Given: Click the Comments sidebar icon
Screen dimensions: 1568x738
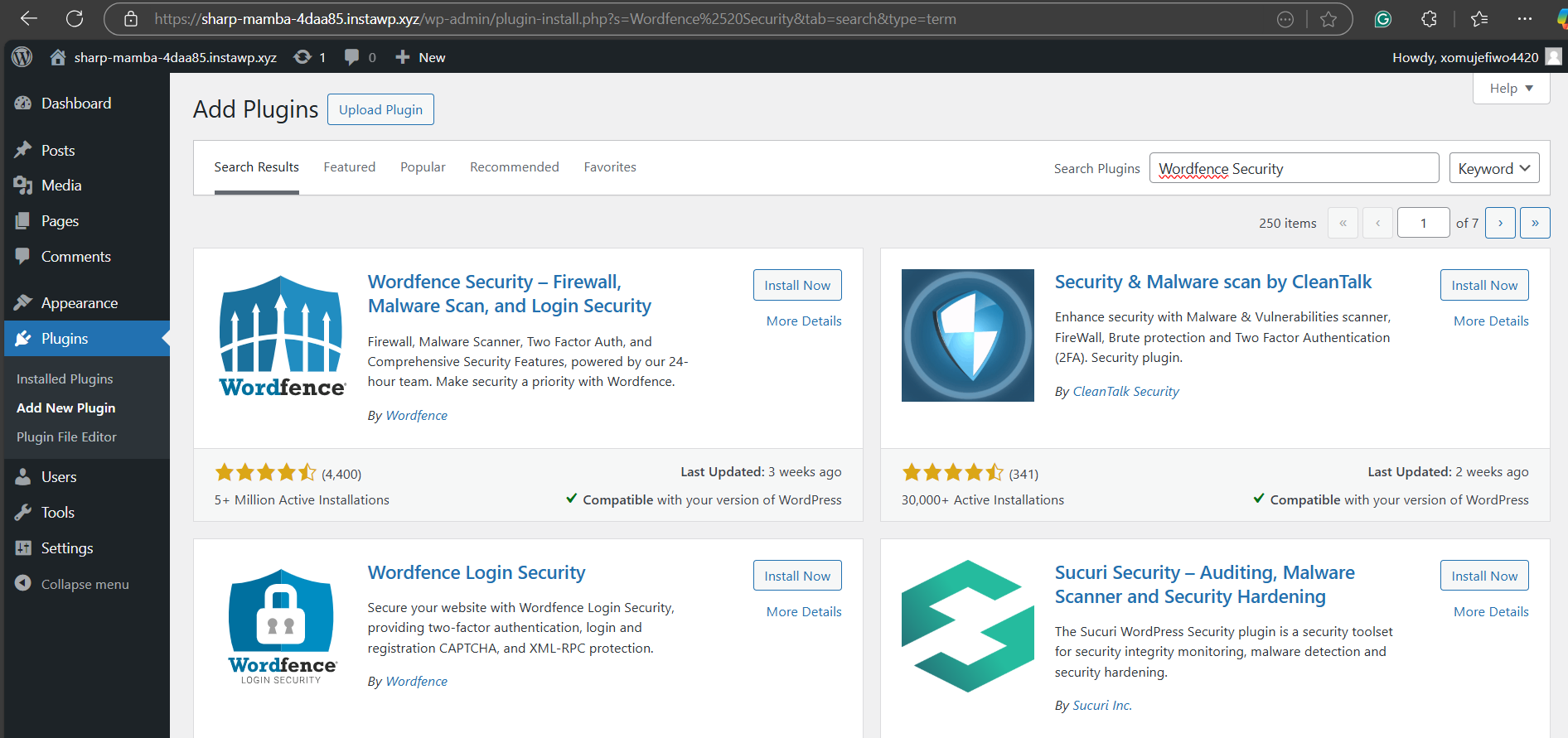Looking at the screenshot, I should (23, 256).
